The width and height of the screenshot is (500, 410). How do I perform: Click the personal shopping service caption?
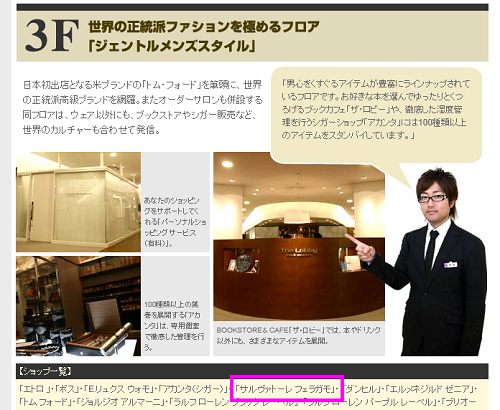pyautogui.click(x=175, y=222)
